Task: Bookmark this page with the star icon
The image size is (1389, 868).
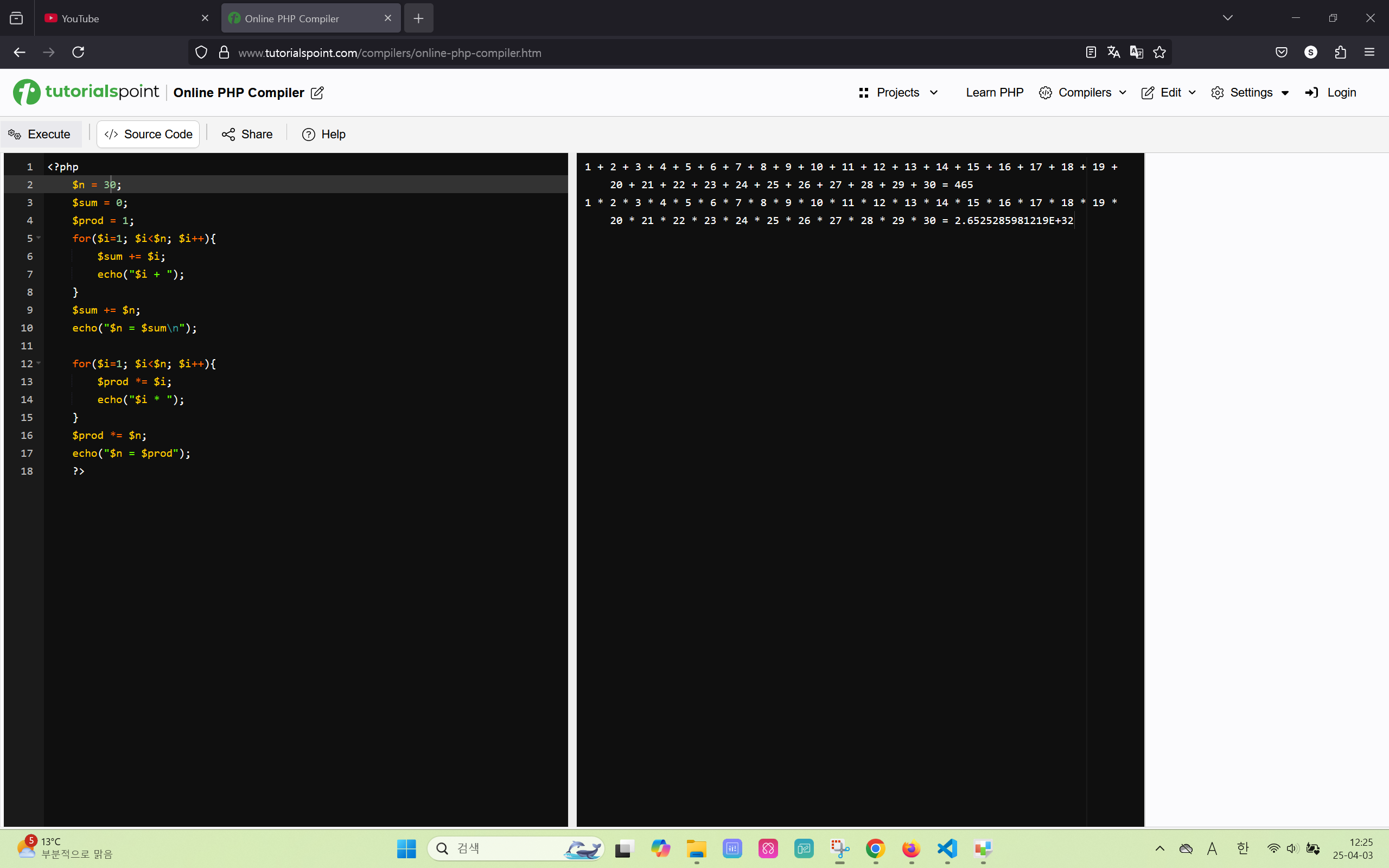Action: click(1159, 52)
